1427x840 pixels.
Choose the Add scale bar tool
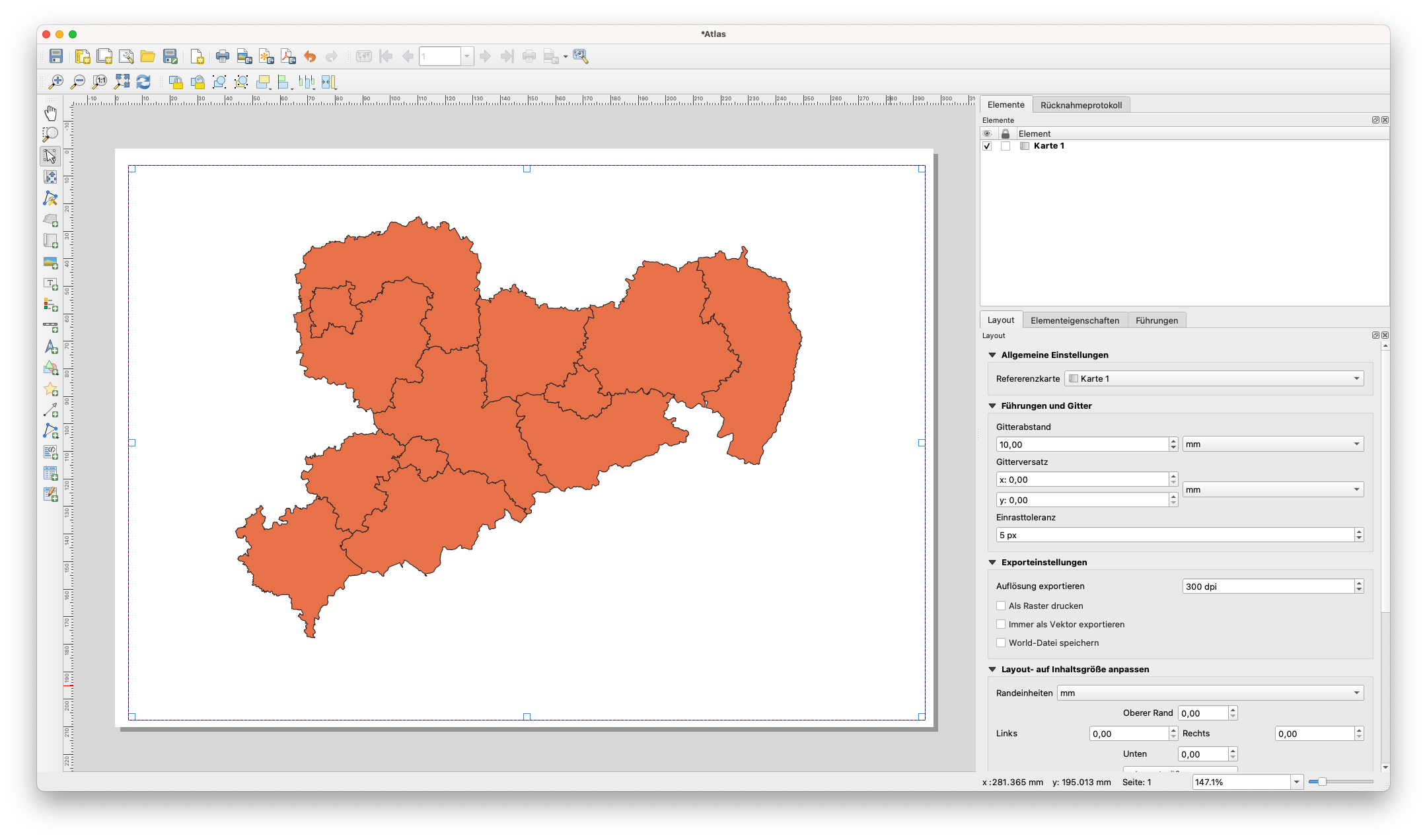click(50, 327)
